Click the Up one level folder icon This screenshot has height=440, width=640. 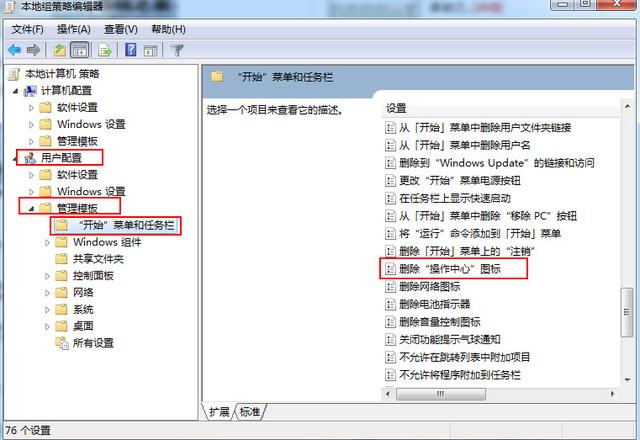60,50
